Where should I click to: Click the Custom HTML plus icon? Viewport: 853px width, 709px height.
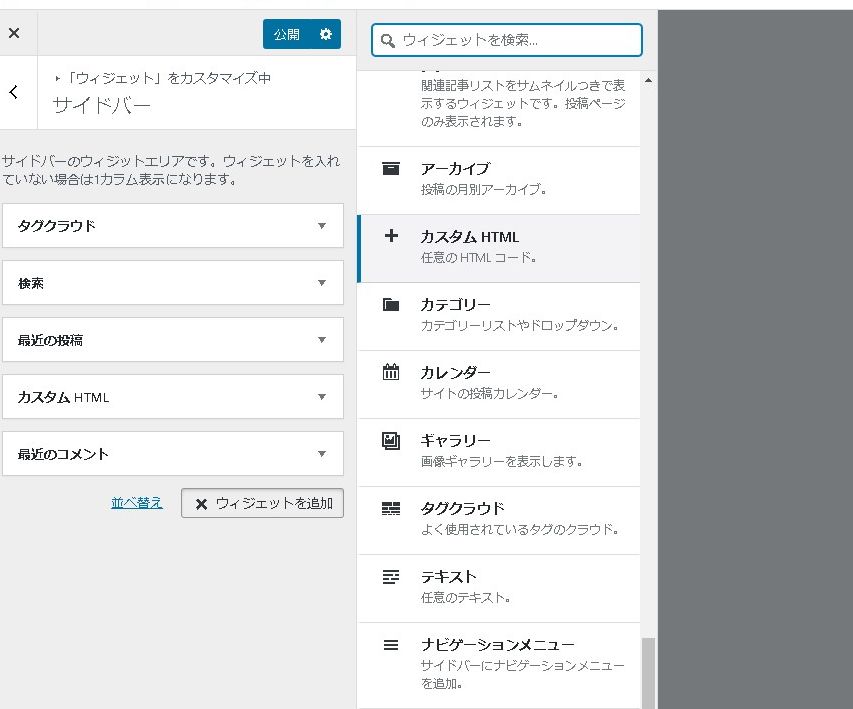point(391,237)
